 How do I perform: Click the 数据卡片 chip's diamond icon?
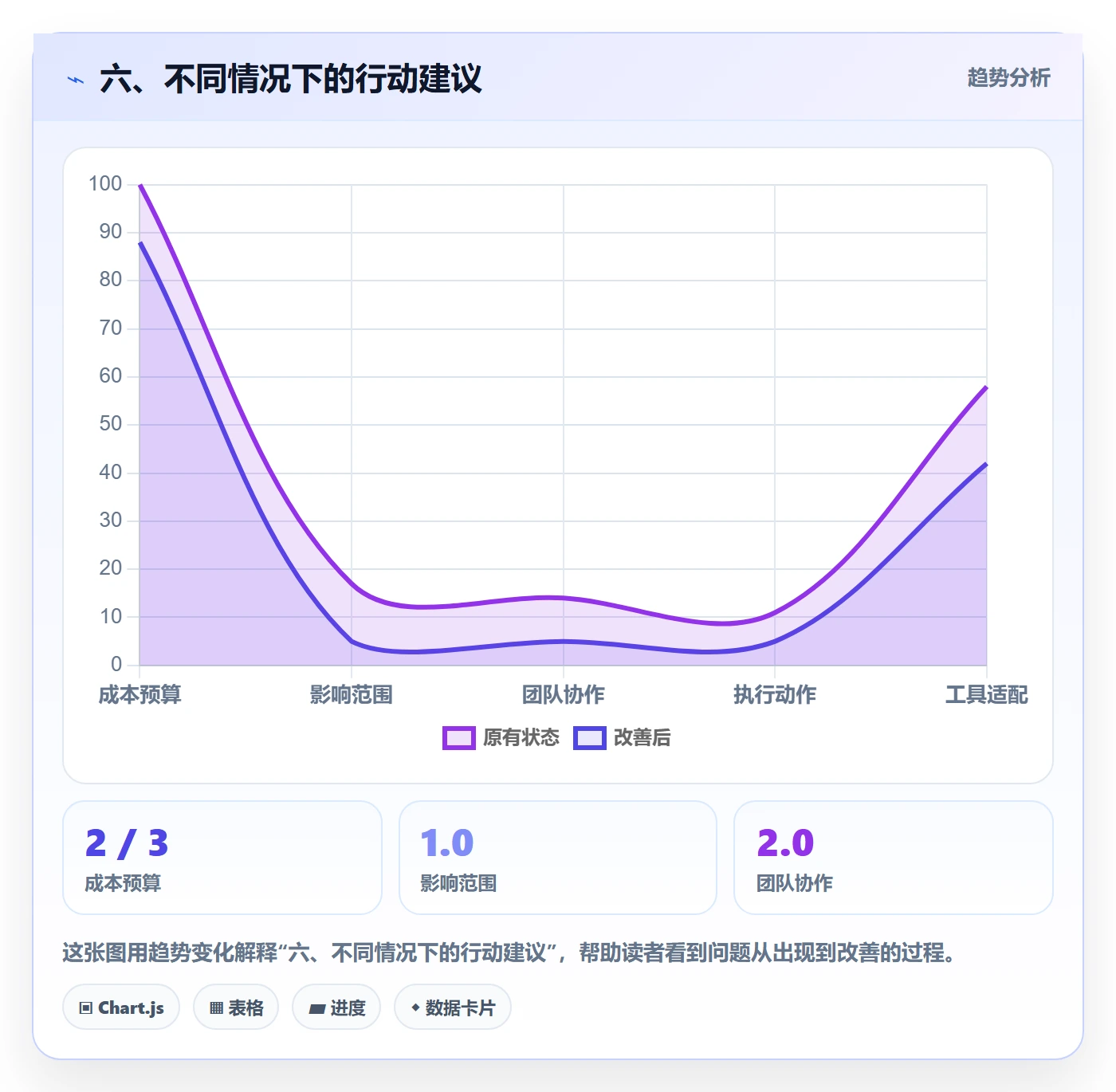click(415, 1008)
